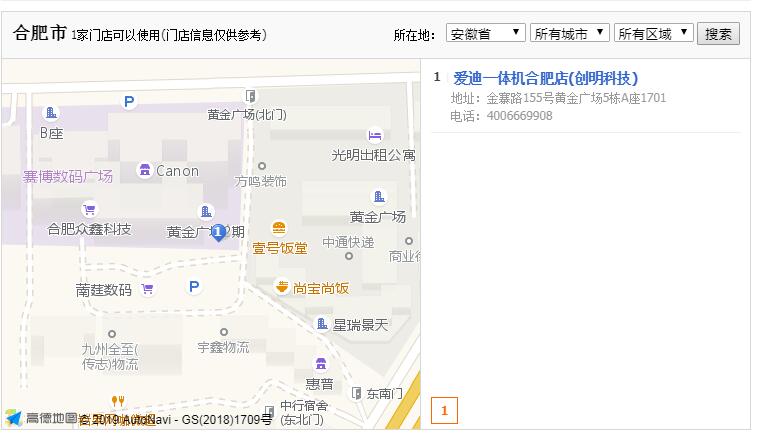Click the 黄金广场2期 building icon

click(x=206, y=211)
